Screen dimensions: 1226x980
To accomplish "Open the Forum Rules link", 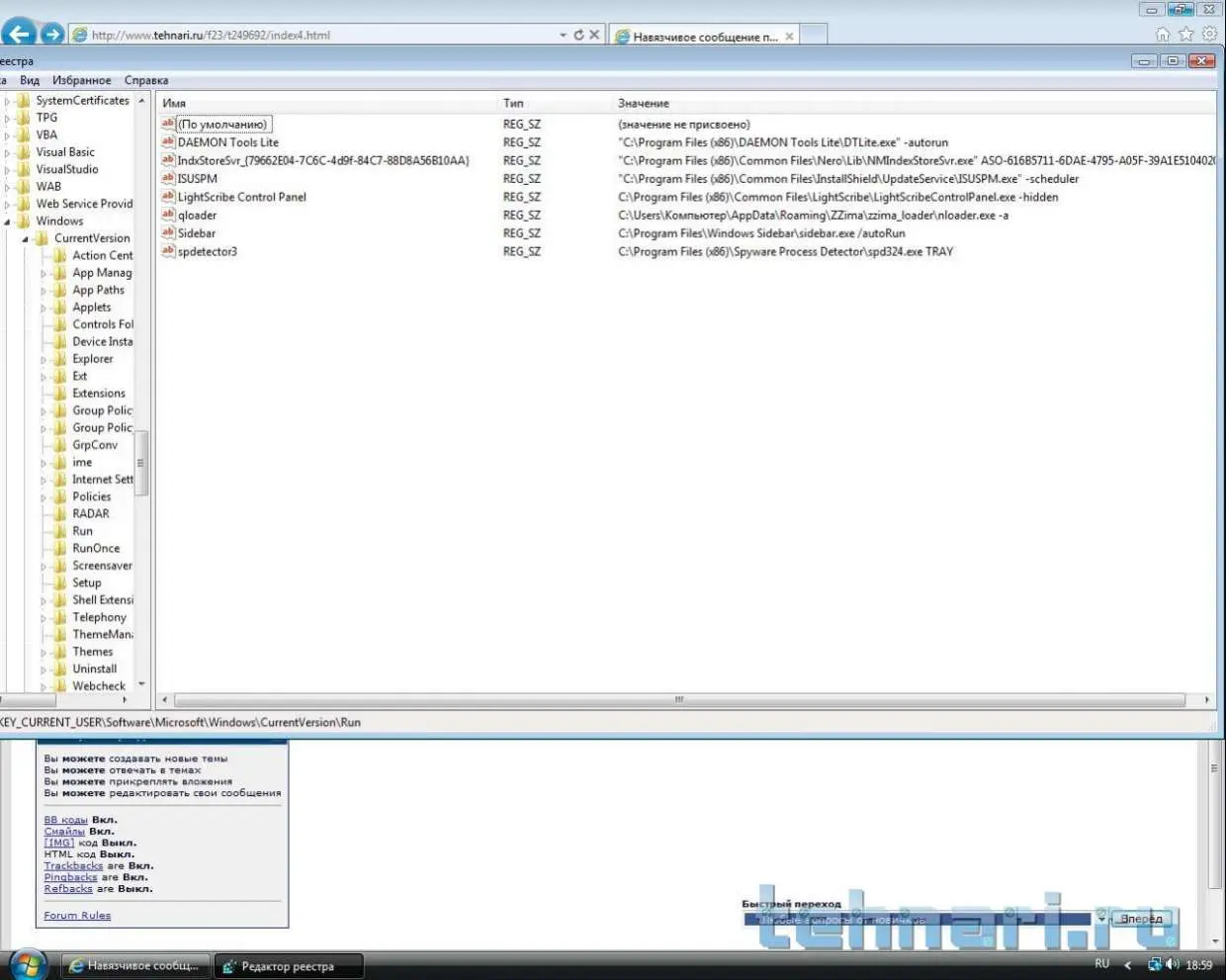I will point(77,916).
